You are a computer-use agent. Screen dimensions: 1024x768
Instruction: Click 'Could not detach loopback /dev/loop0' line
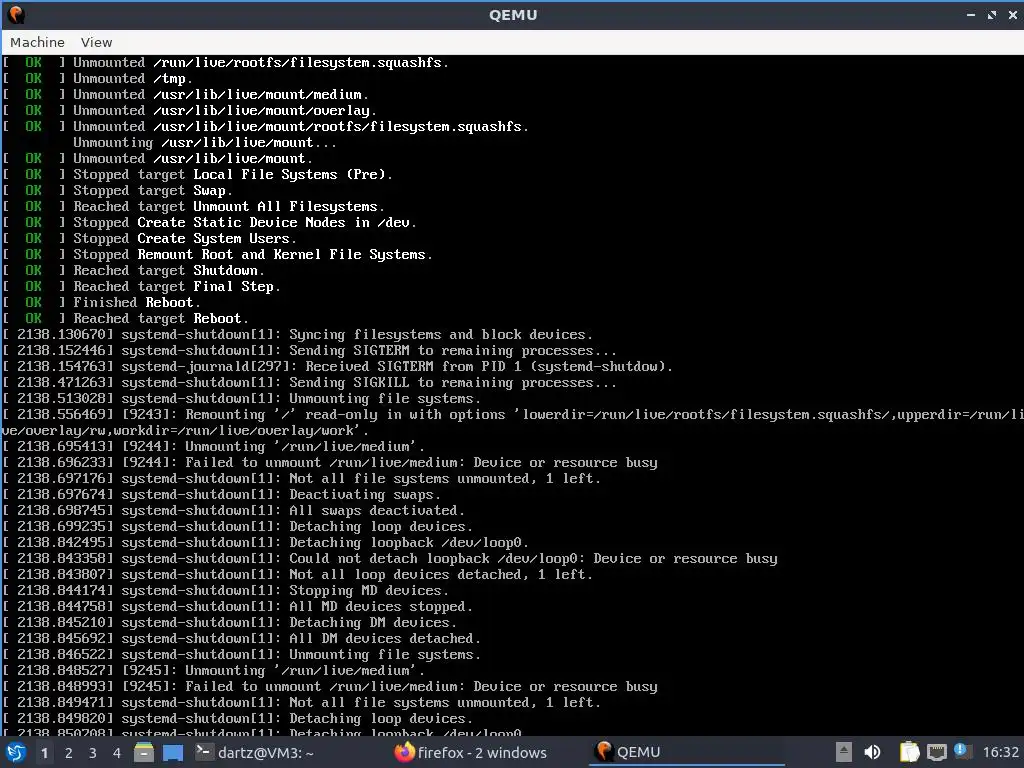pos(390,559)
